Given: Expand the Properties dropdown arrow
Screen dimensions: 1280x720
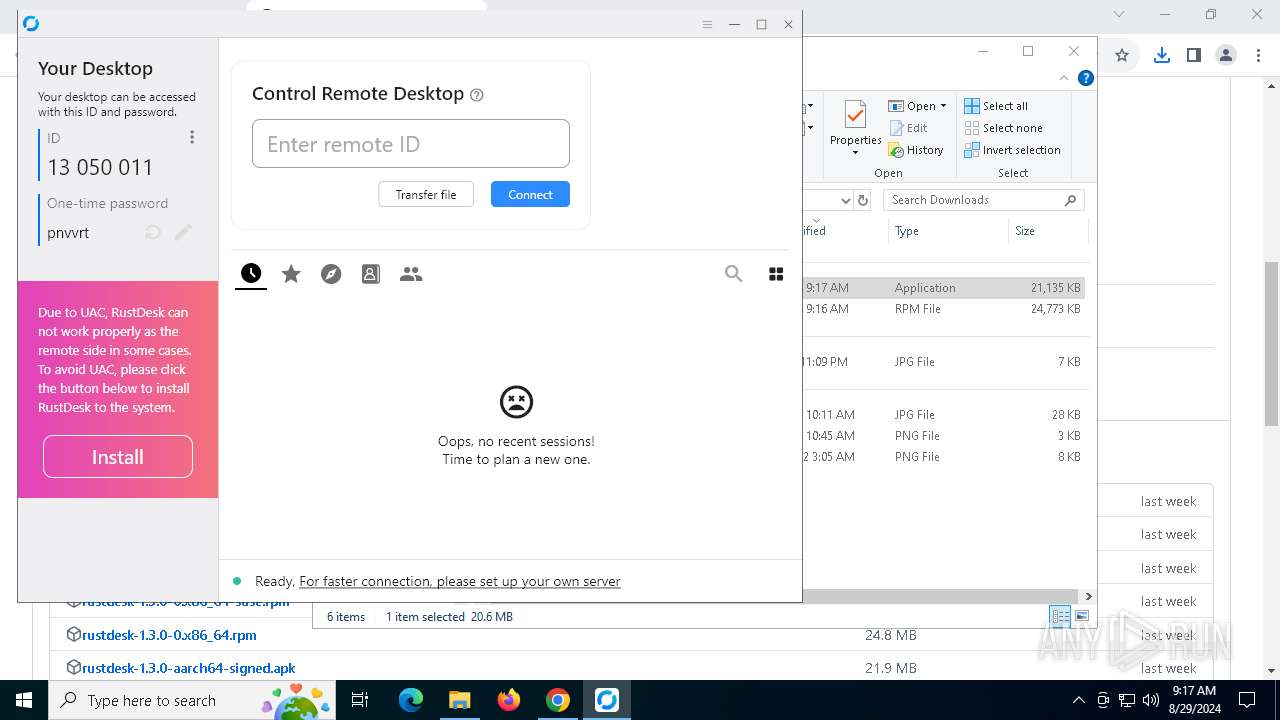Looking at the screenshot, I should coord(855,153).
